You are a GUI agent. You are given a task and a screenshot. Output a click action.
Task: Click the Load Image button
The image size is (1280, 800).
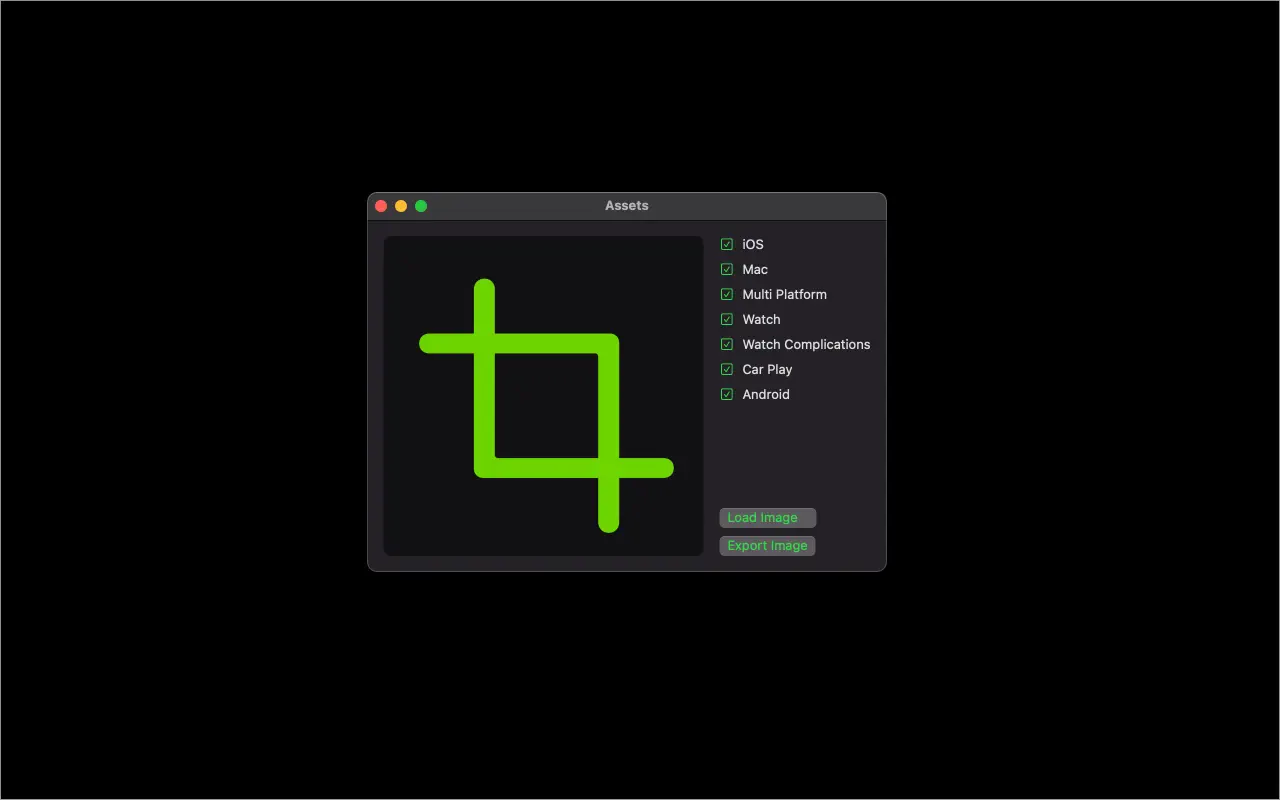(x=767, y=517)
